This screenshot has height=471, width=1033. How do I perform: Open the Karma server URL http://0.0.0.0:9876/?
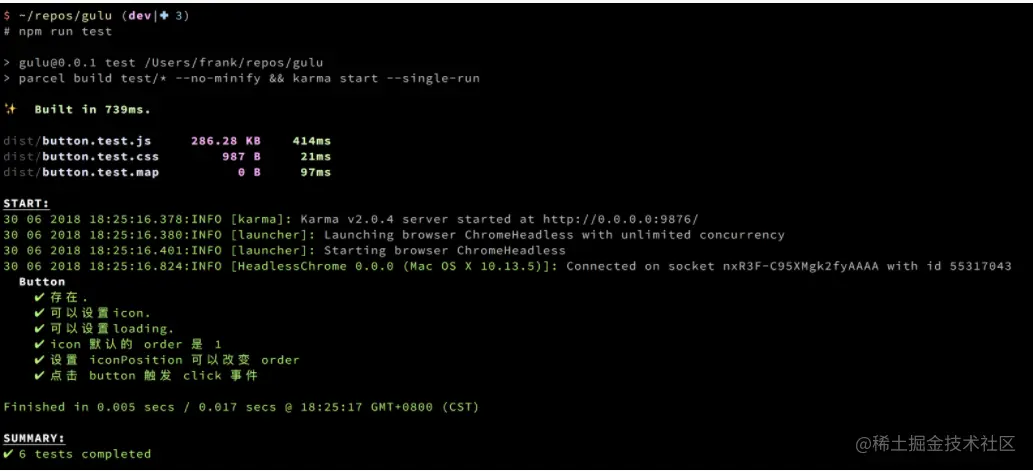point(620,219)
